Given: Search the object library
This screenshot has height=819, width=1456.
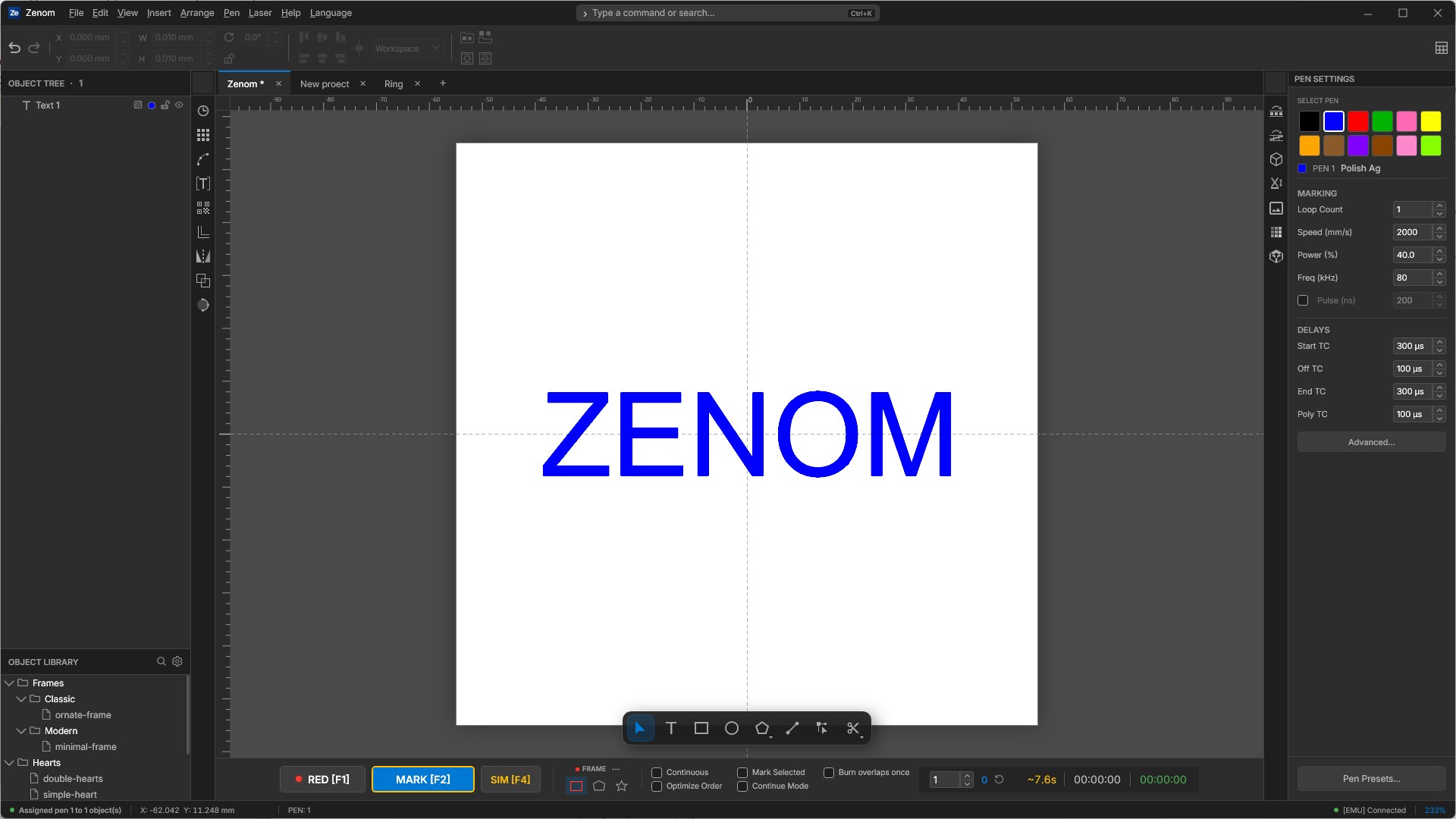Looking at the screenshot, I should 161,661.
